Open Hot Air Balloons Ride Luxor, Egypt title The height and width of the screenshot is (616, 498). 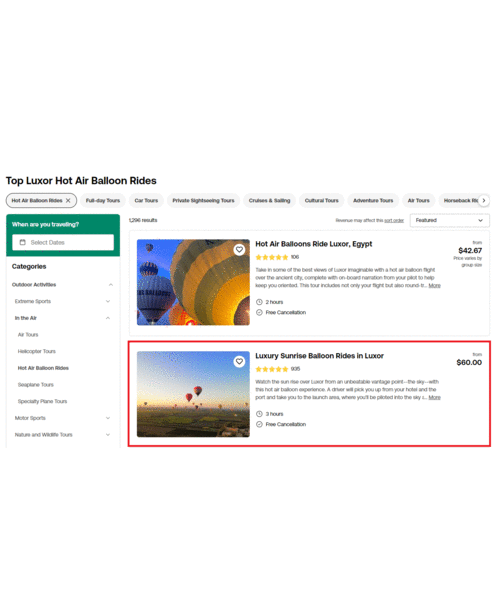click(x=314, y=244)
